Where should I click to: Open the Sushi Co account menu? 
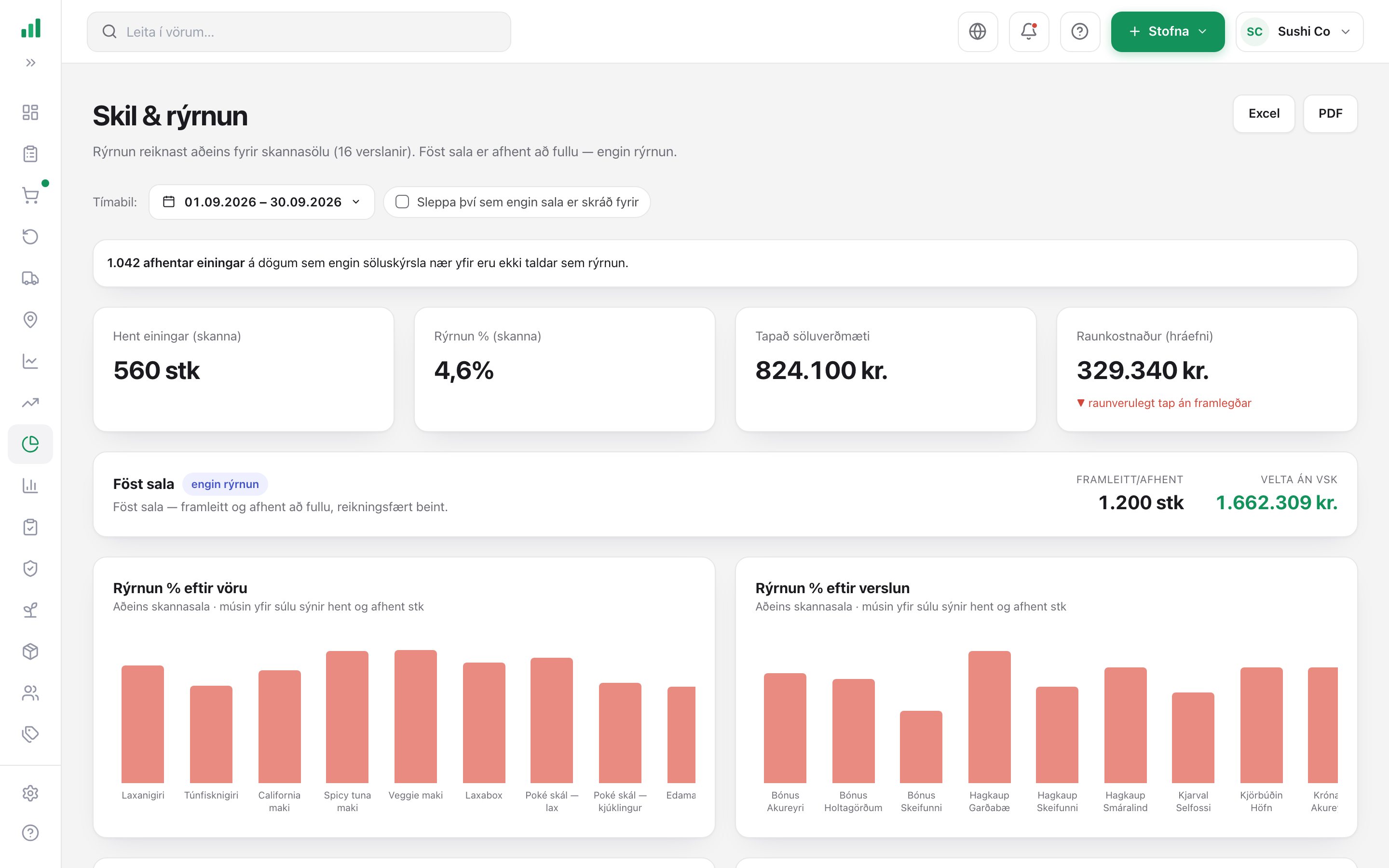(x=1299, y=31)
